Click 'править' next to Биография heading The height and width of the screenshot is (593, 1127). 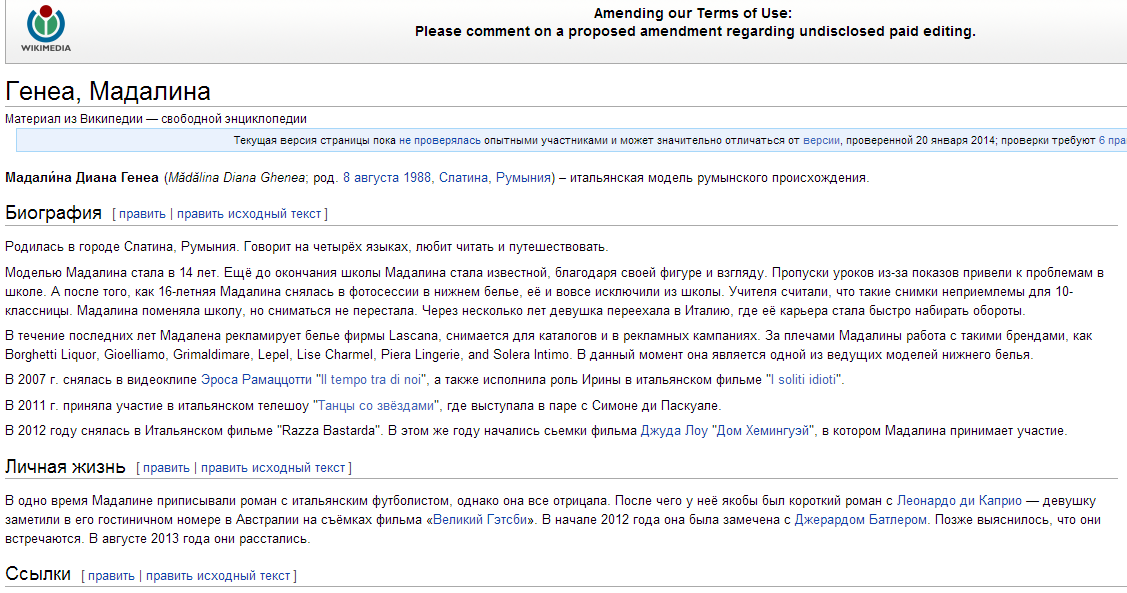pos(142,214)
